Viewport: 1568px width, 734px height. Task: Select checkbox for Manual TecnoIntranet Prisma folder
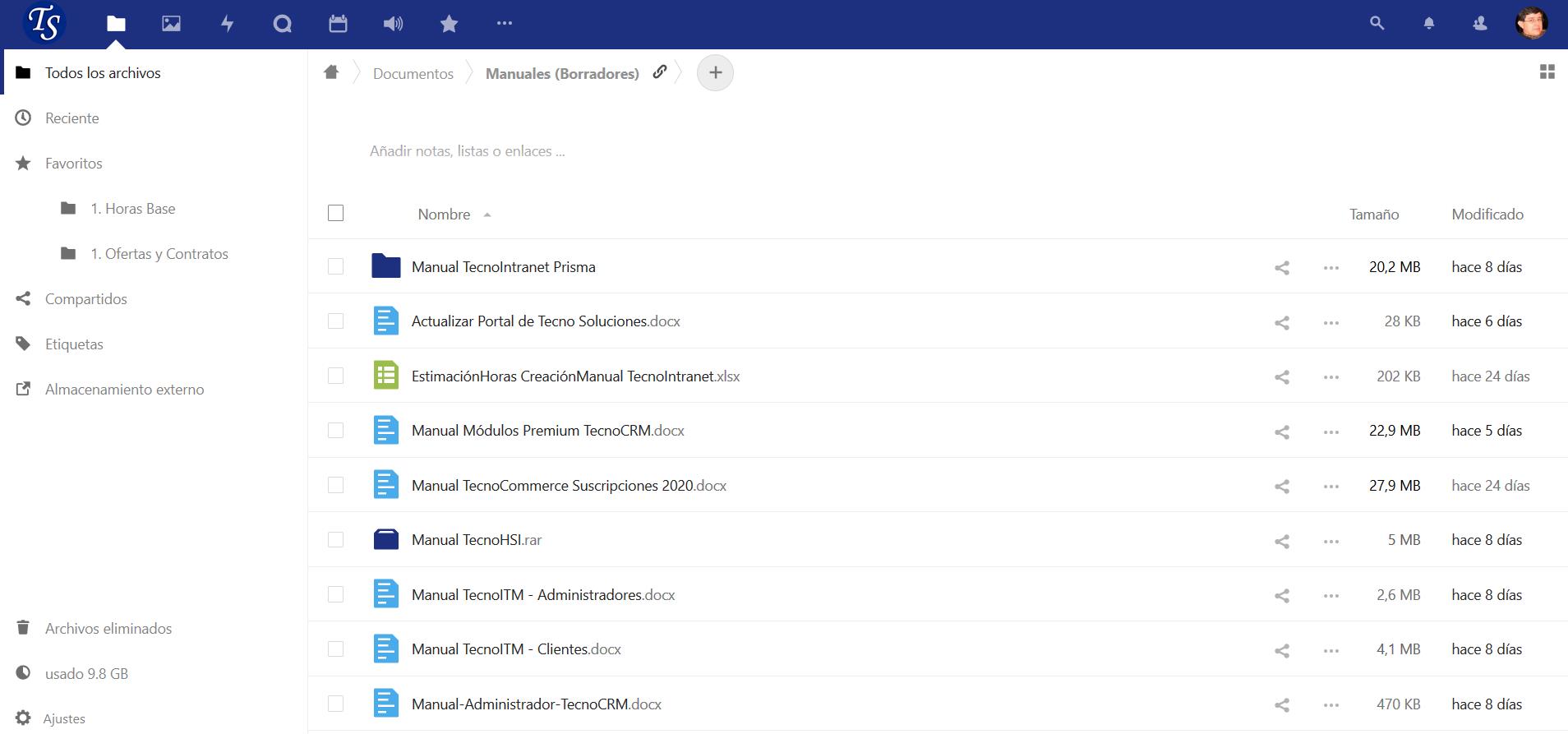tap(335, 267)
